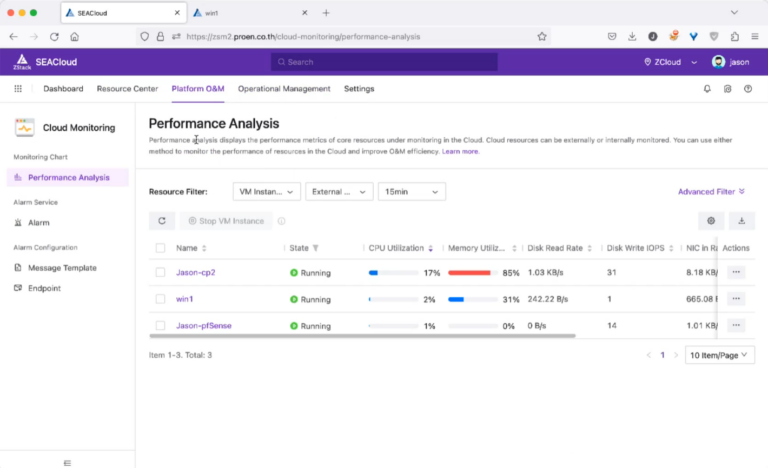Expand the Advanced Filter
This screenshot has height=468, width=768.
click(x=711, y=192)
